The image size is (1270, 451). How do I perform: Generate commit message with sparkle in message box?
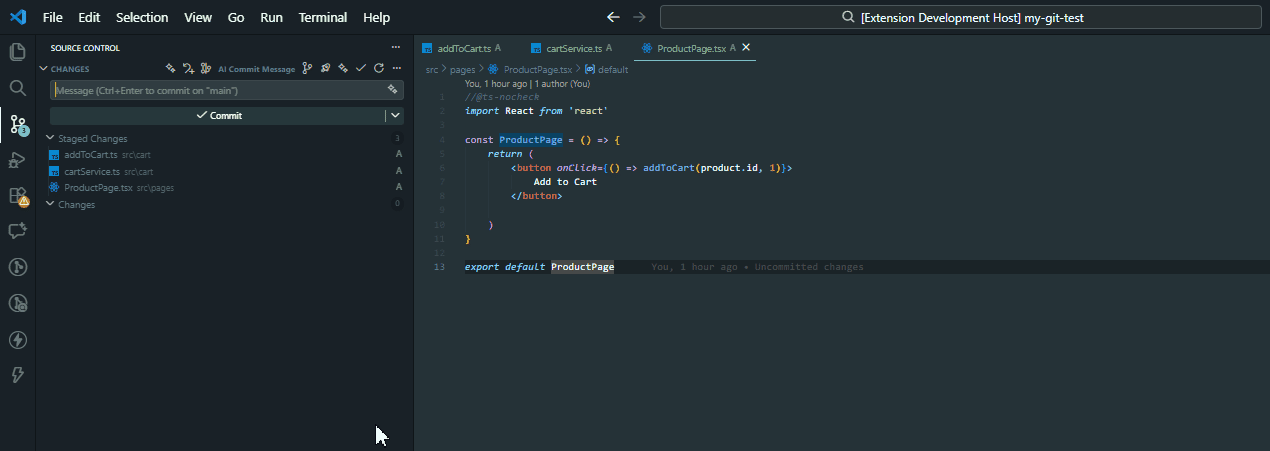pos(393,90)
